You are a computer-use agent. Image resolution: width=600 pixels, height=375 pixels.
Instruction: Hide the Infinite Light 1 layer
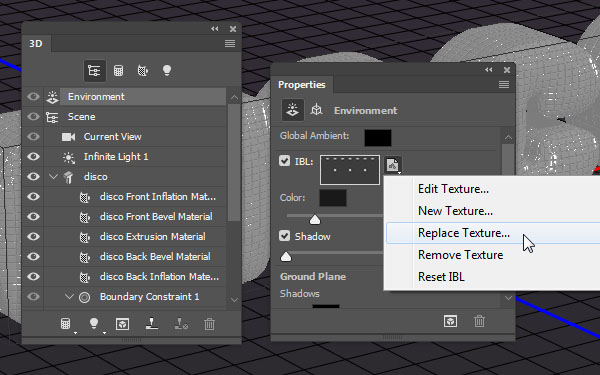click(x=33, y=157)
